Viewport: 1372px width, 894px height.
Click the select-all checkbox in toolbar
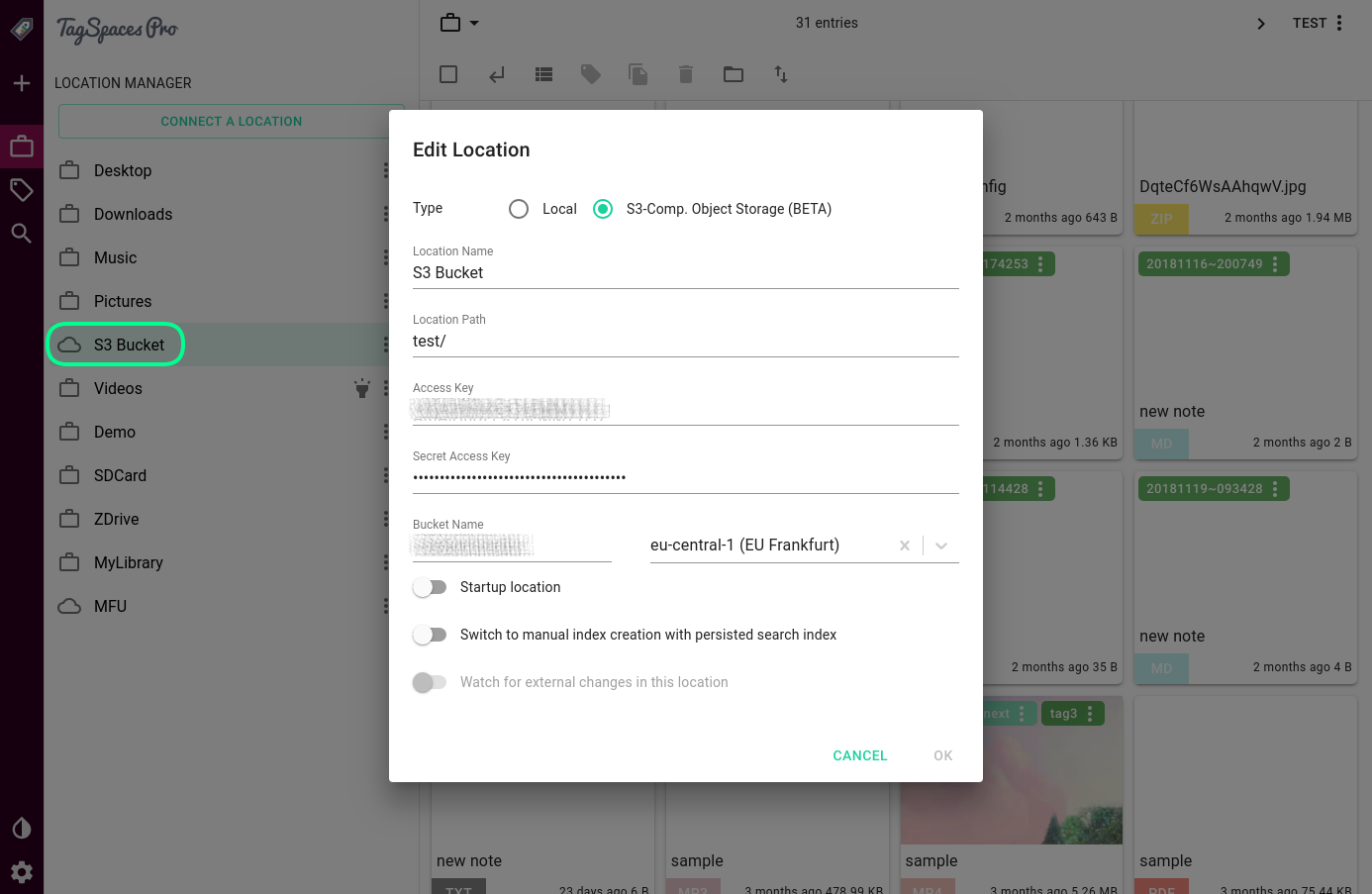pos(448,74)
